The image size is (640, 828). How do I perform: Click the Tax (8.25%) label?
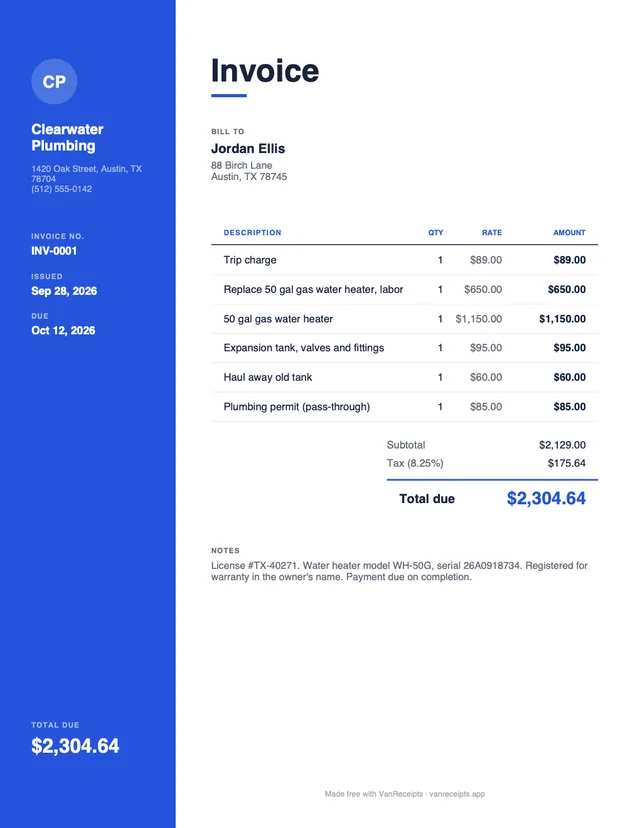pyautogui.click(x=415, y=463)
